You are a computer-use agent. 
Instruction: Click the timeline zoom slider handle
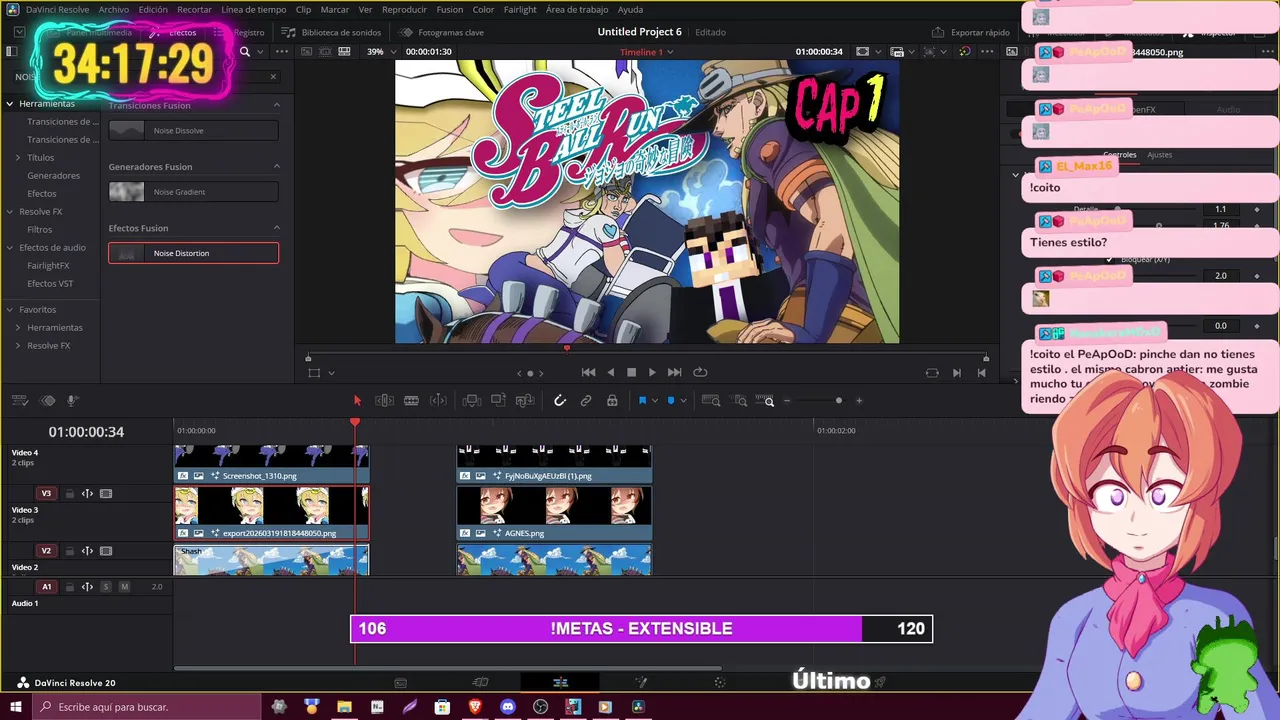(838, 401)
